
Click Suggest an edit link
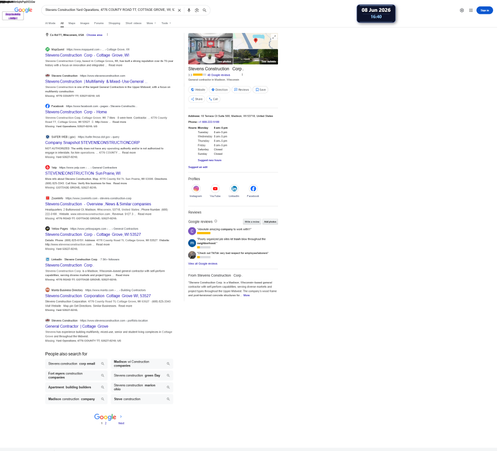198,167
